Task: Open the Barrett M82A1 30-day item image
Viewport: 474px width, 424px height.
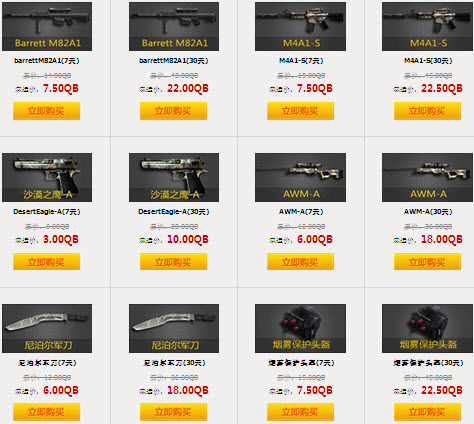Action: pos(174,26)
